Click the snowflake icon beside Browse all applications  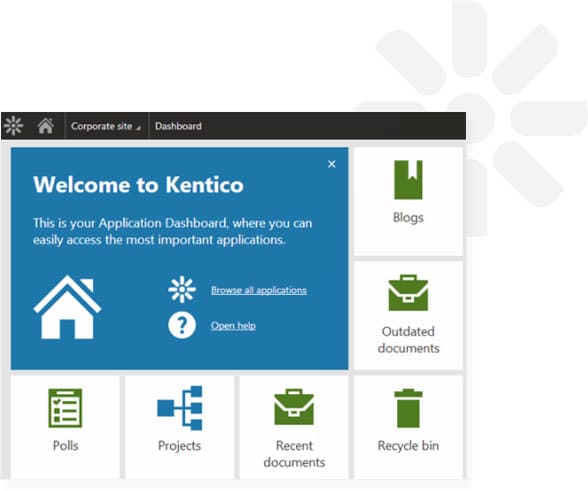pyautogui.click(x=182, y=289)
